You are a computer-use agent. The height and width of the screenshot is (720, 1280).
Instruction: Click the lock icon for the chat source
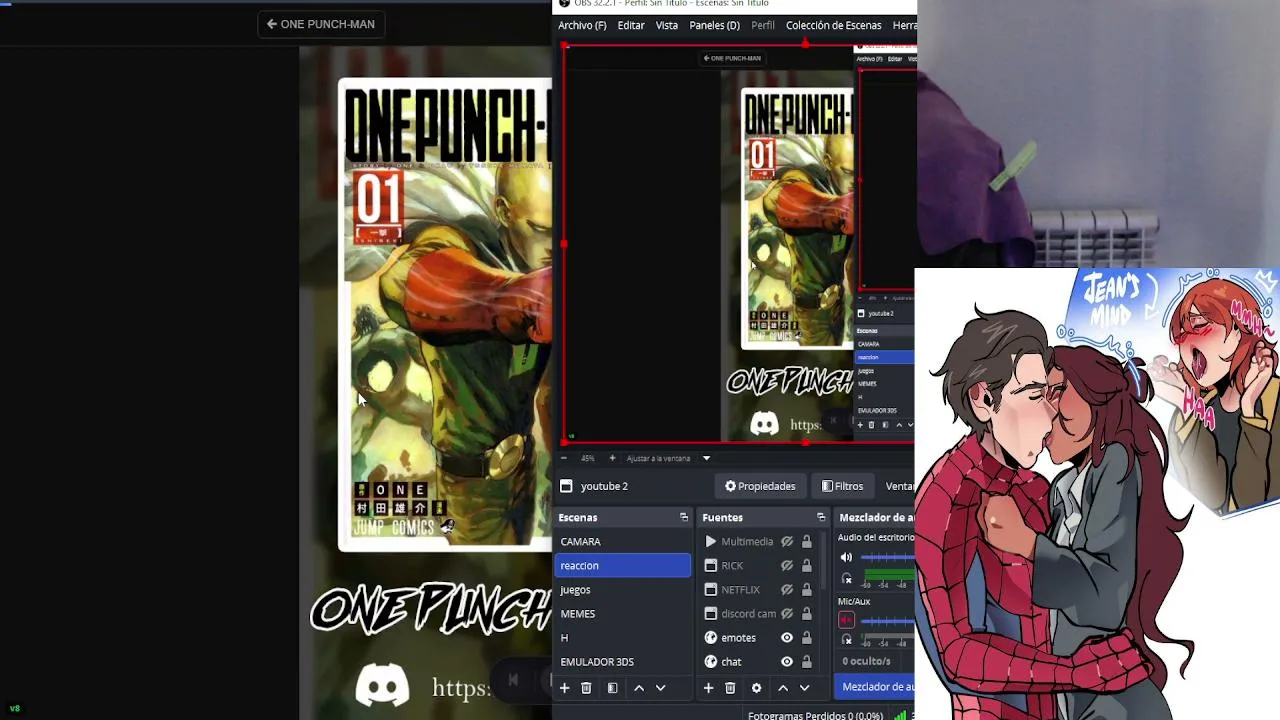806,661
